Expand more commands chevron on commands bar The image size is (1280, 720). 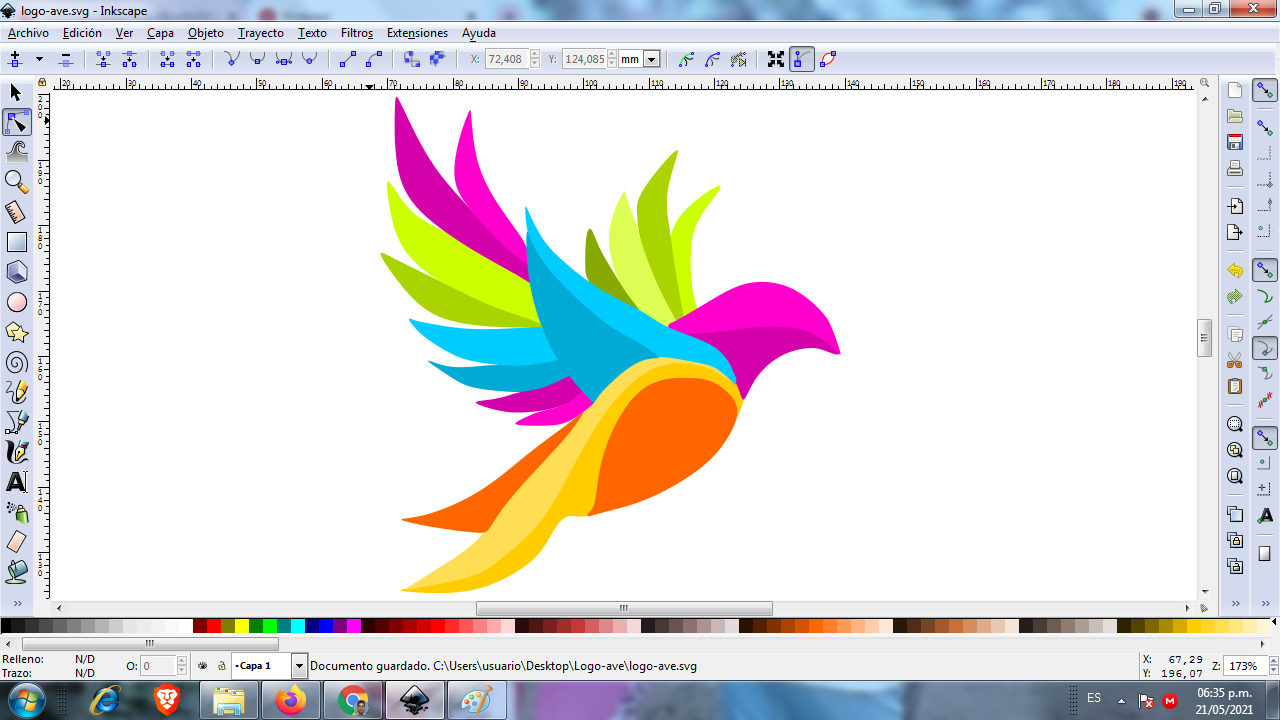[1235, 604]
